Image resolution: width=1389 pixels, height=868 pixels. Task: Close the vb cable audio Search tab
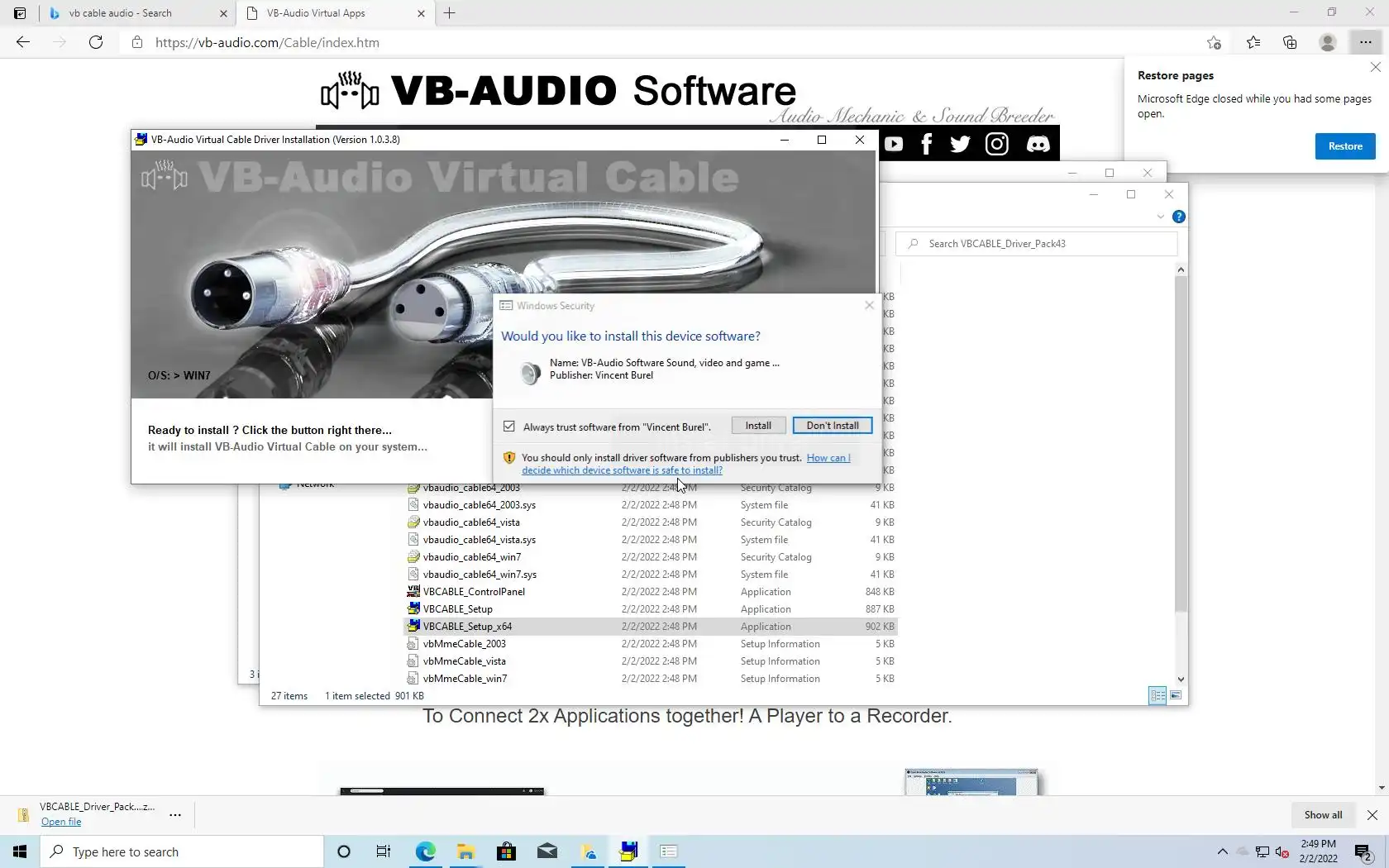click(223, 13)
